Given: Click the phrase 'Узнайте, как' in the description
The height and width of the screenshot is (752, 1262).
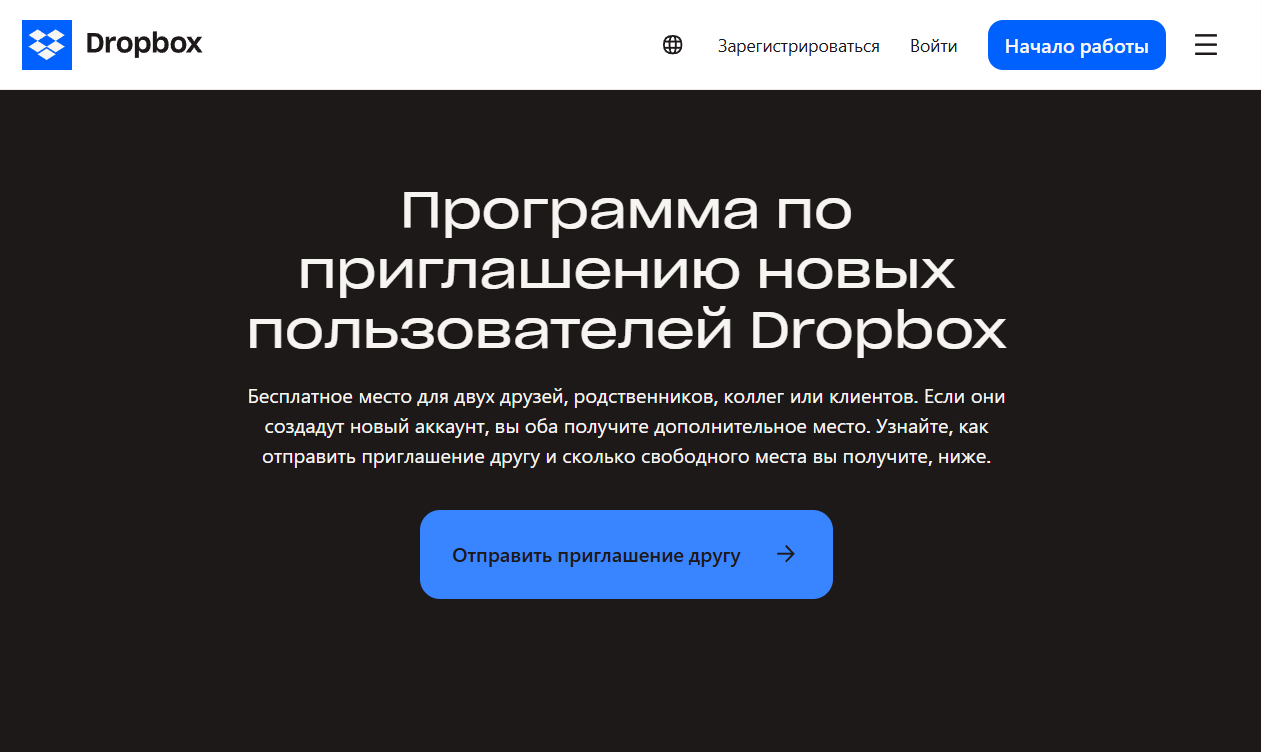Looking at the screenshot, I should click(x=932, y=427).
